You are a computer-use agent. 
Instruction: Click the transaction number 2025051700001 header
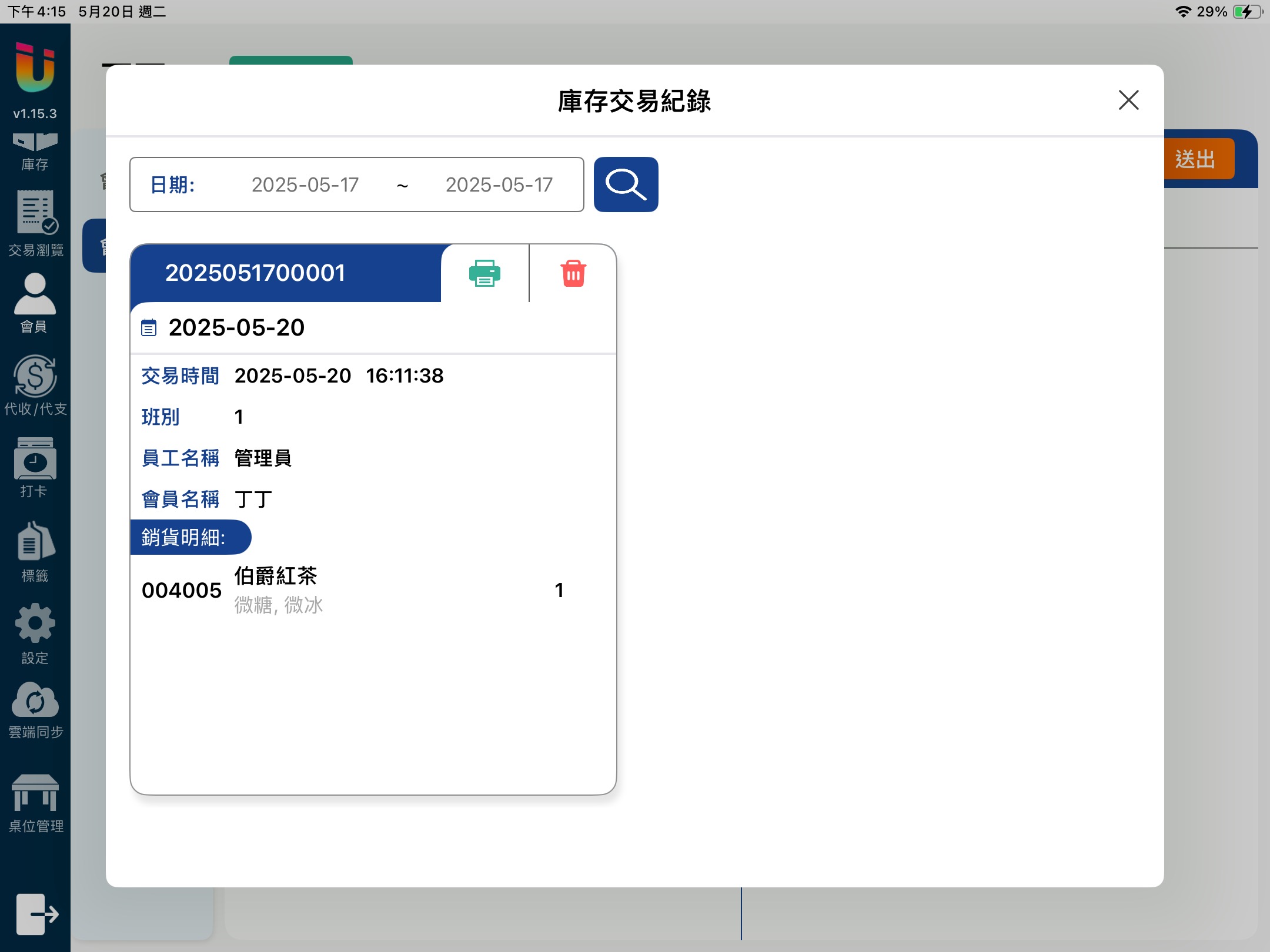click(255, 273)
